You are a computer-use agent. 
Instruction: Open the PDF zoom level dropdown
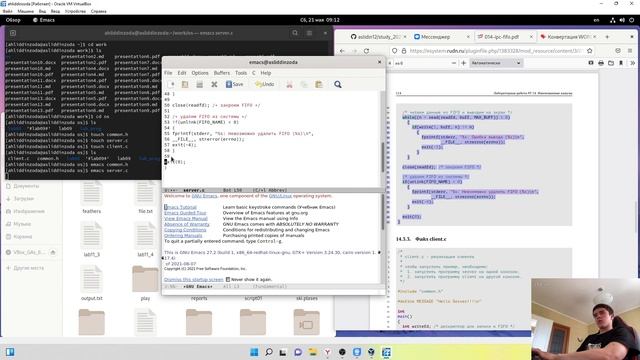496,63
